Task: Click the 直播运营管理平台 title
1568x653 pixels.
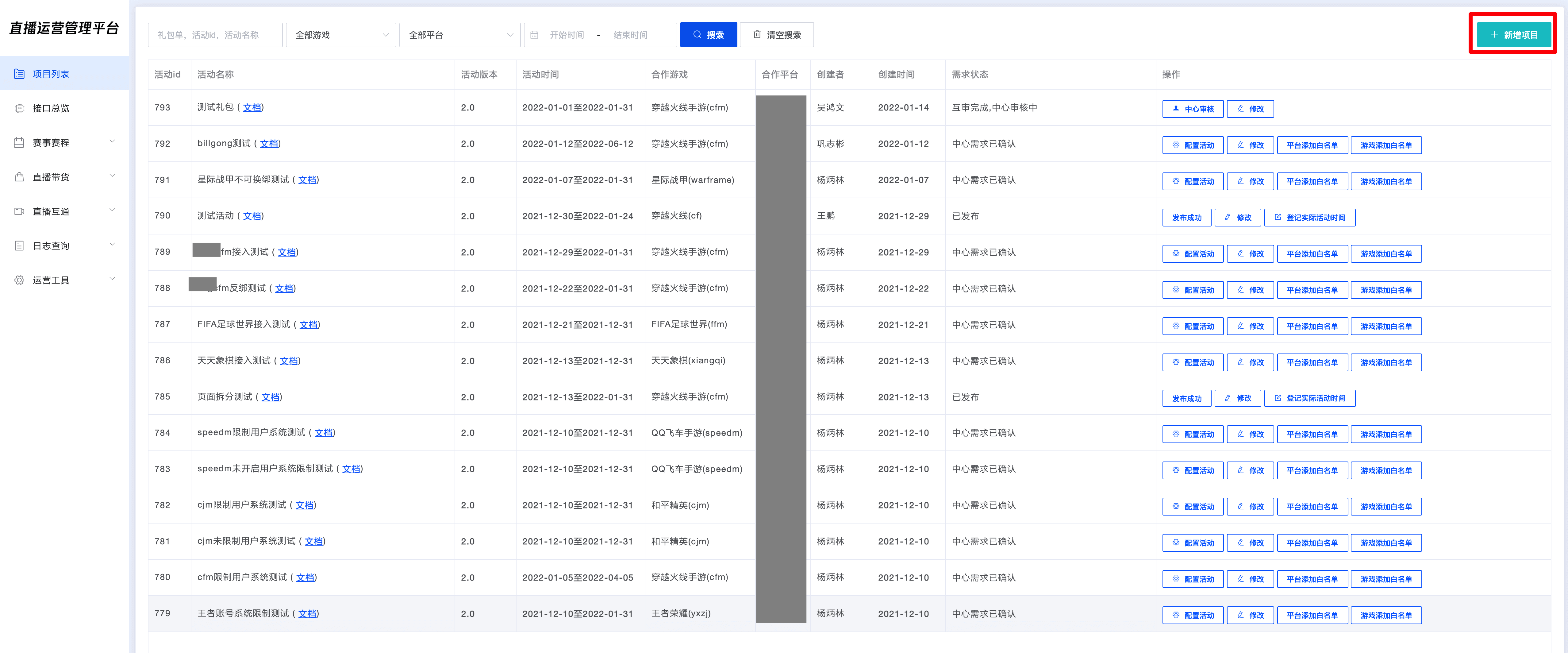Action: pos(64,28)
